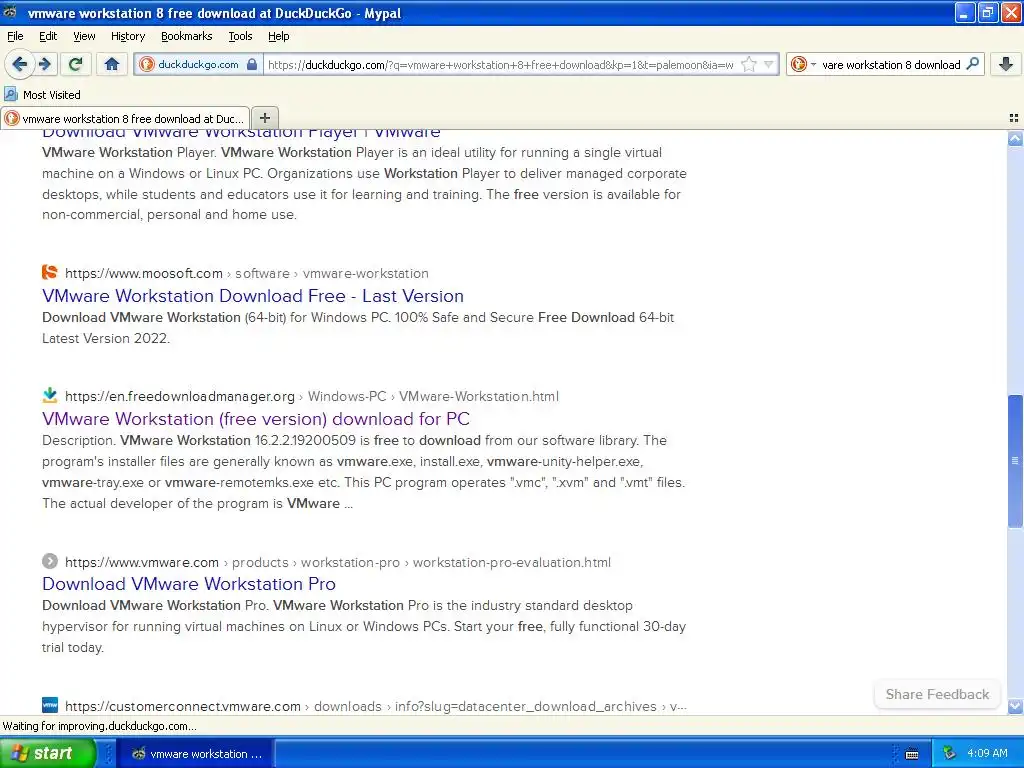1024x768 pixels.
Task: Select the vmware workstation 8 free download tab
Action: point(125,118)
